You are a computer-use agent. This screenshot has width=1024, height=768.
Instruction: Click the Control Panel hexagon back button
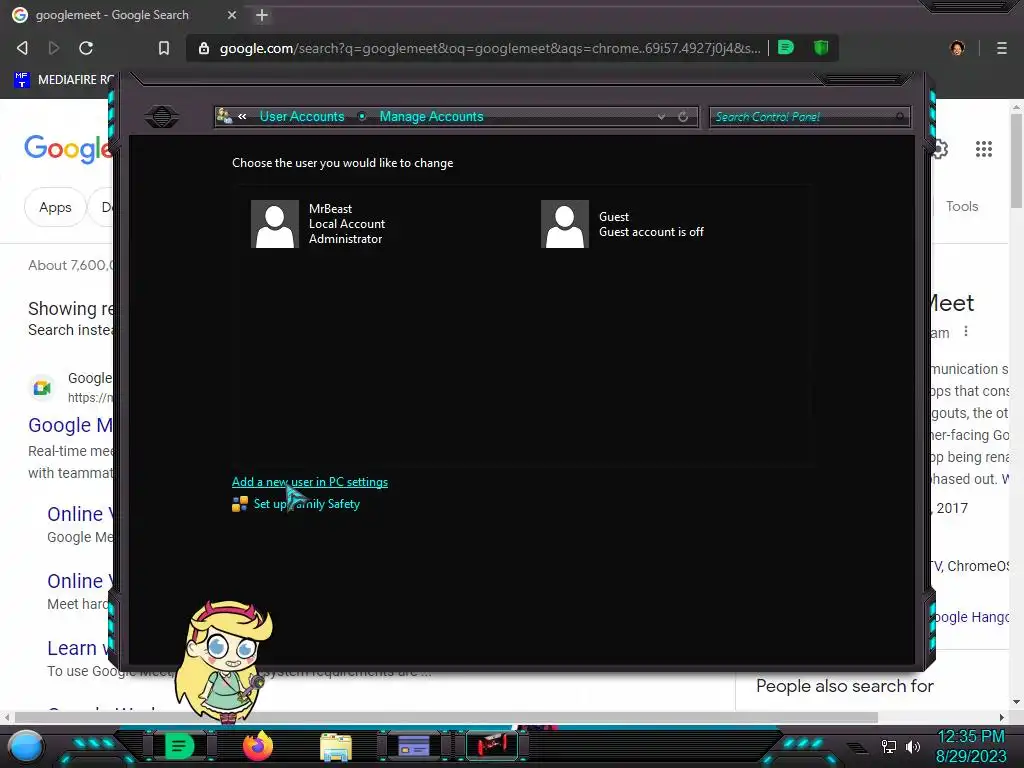(x=162, y=117)
